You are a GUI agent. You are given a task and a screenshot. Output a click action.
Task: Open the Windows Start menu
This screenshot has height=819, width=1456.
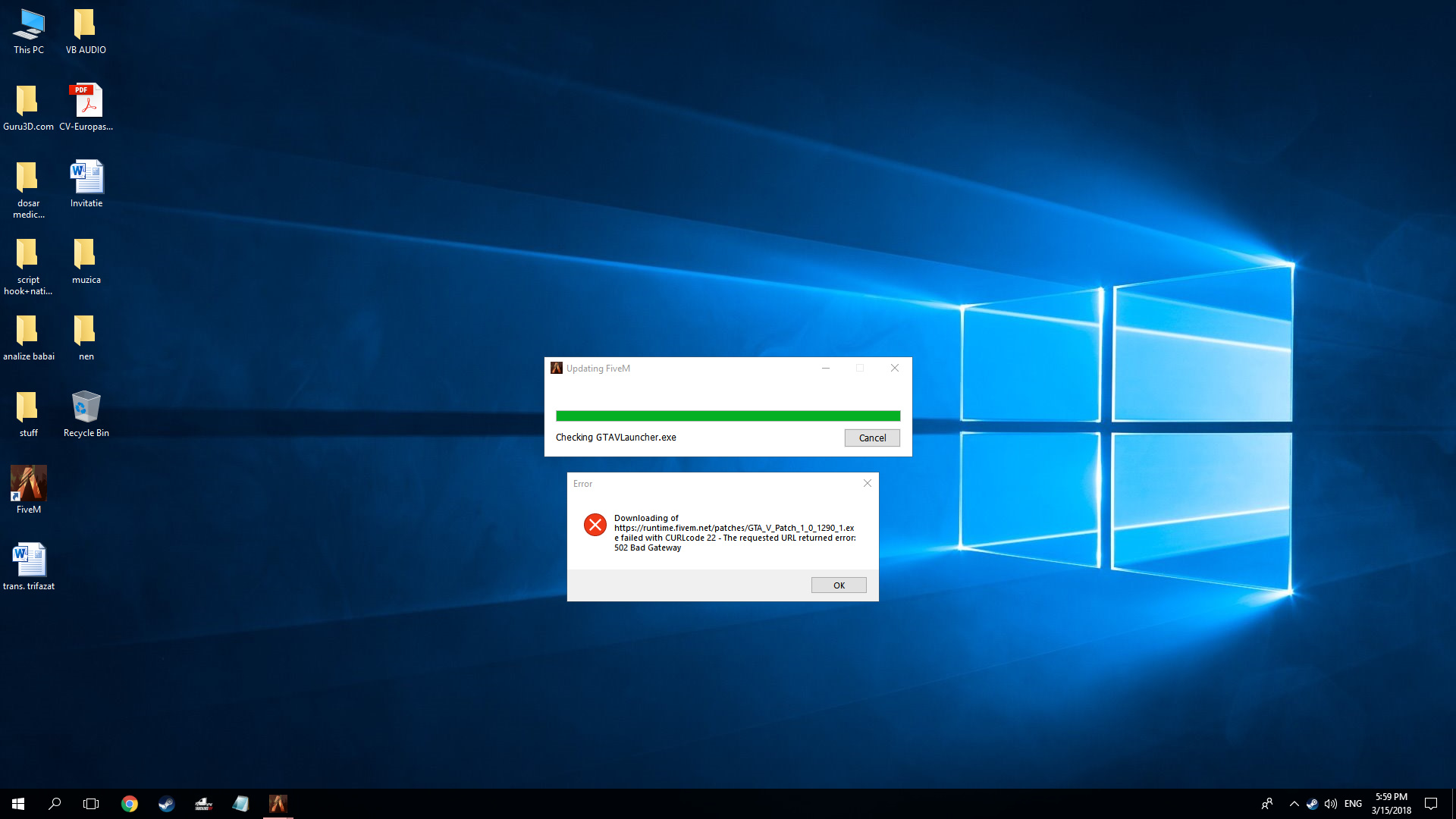tap(18, 804)
